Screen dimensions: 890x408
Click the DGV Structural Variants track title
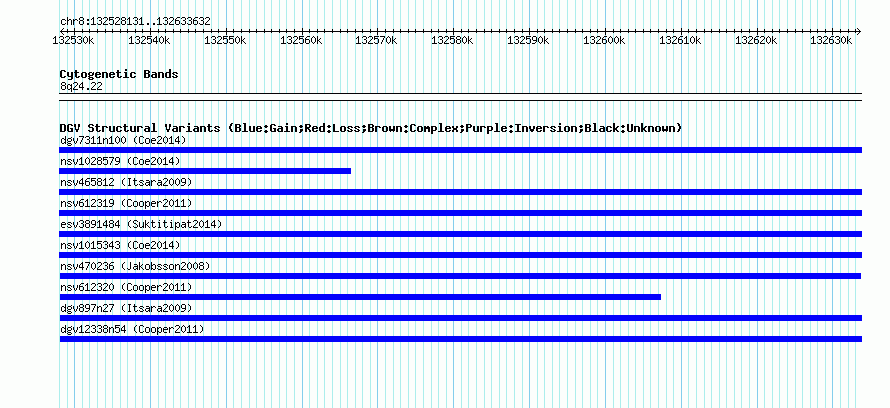[x=371, y=128]
